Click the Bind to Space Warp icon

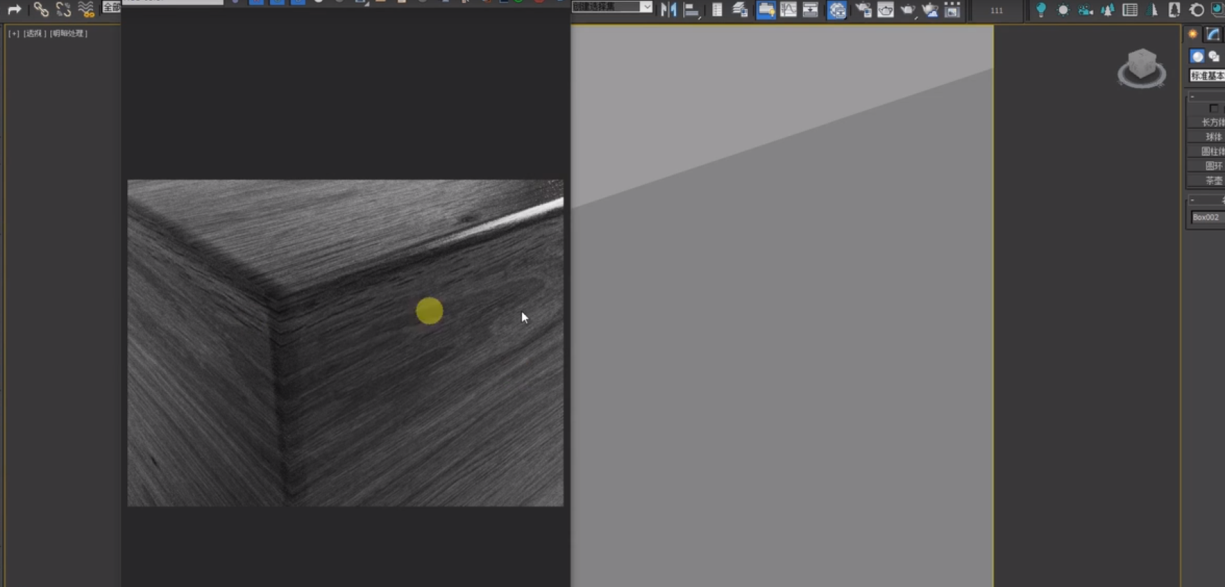point(86,9)
